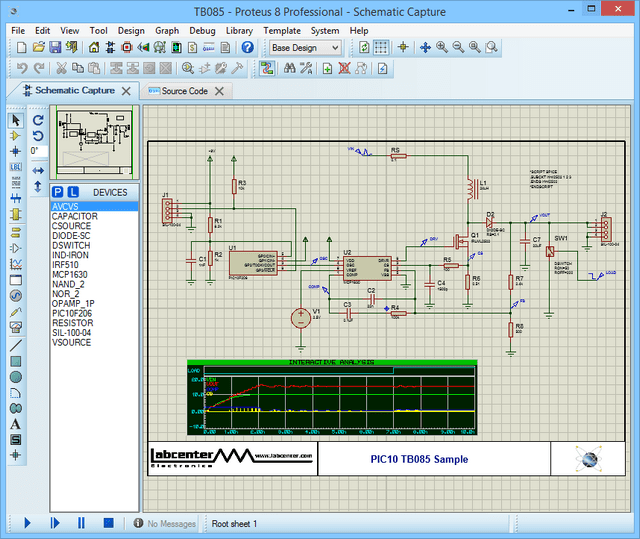
Task: Open the Design menu
Action: click(x=131, y=31)
